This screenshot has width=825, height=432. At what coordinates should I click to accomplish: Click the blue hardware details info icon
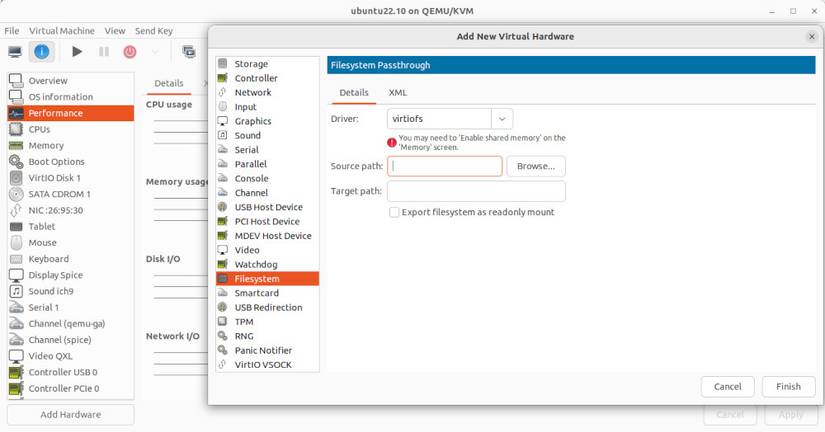tap(42, 52)
